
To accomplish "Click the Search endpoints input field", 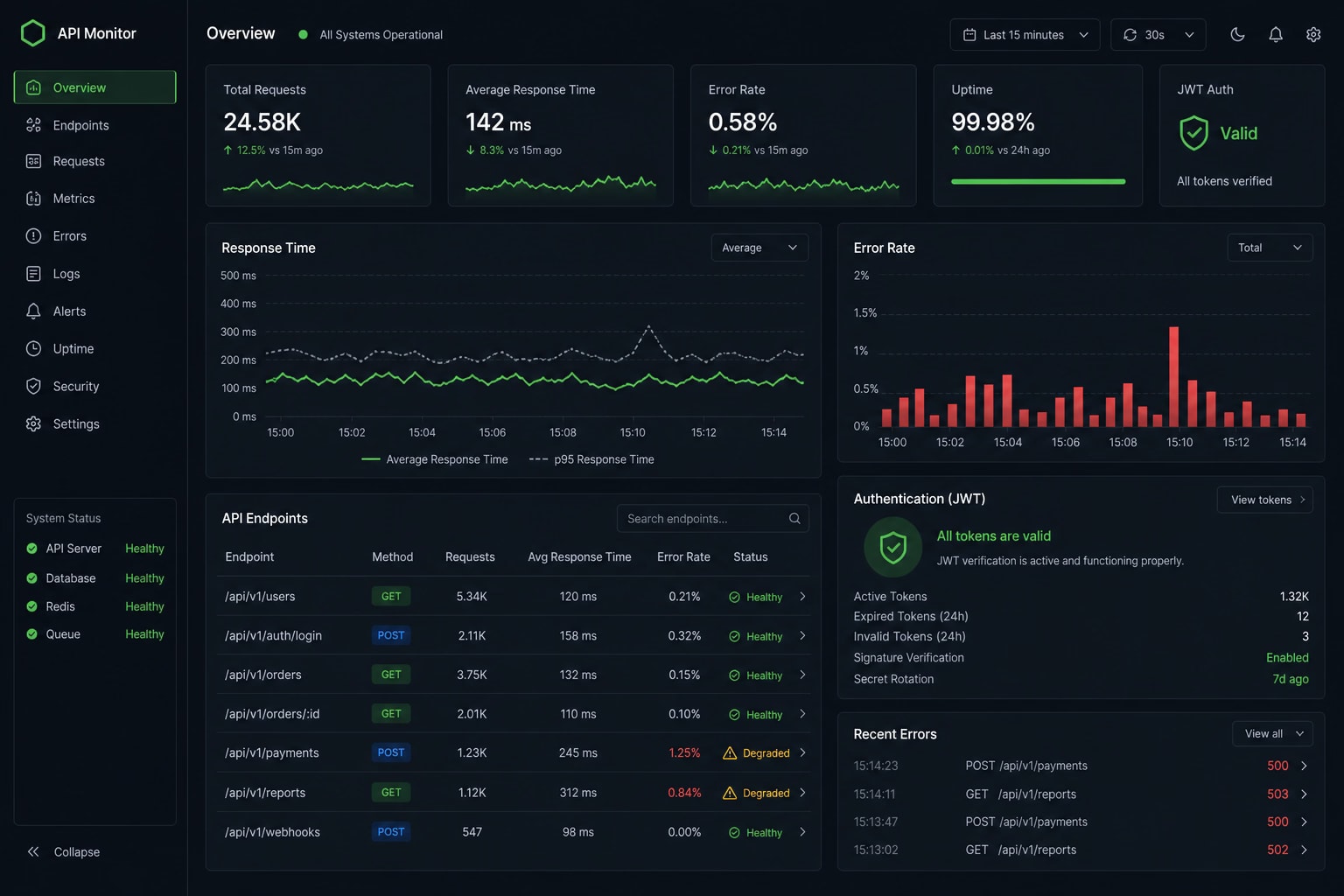I will coord(713,518).
